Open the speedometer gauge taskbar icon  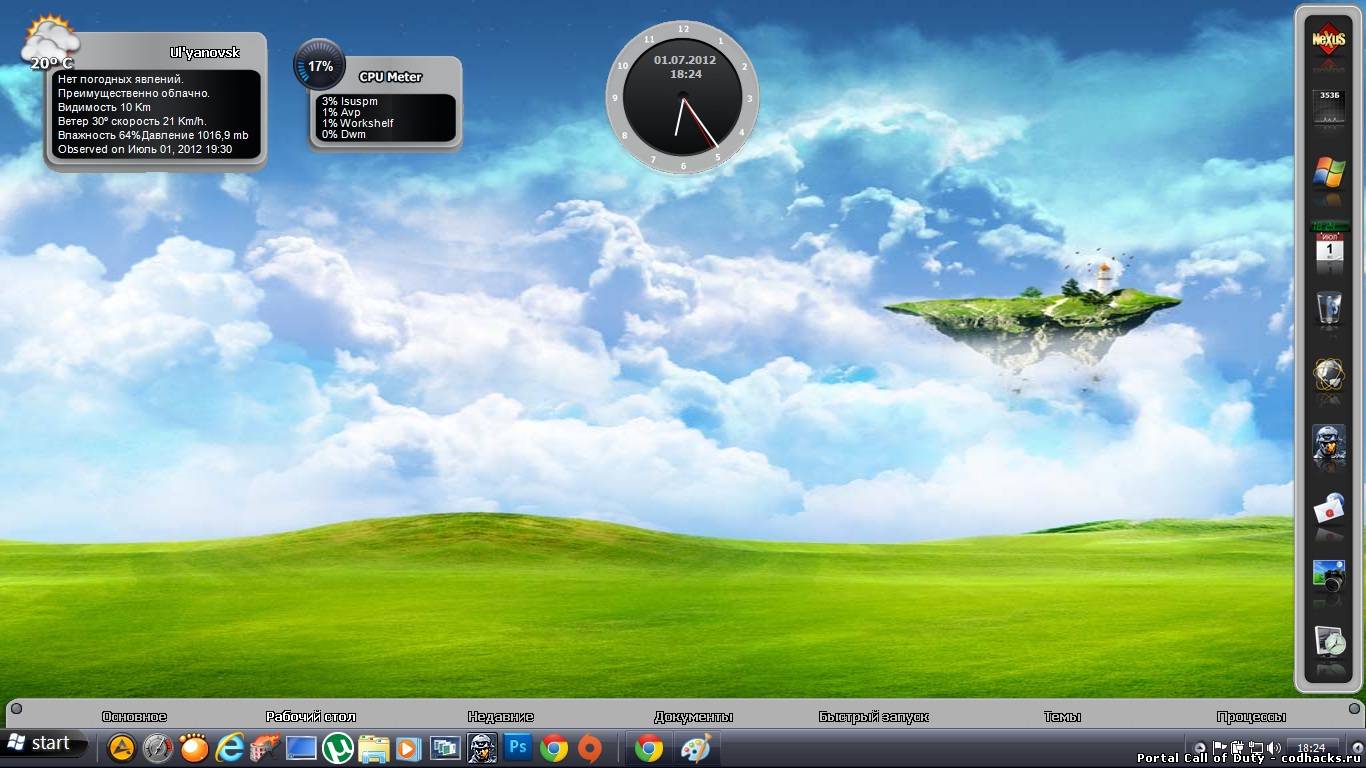[x=159, y=748]
